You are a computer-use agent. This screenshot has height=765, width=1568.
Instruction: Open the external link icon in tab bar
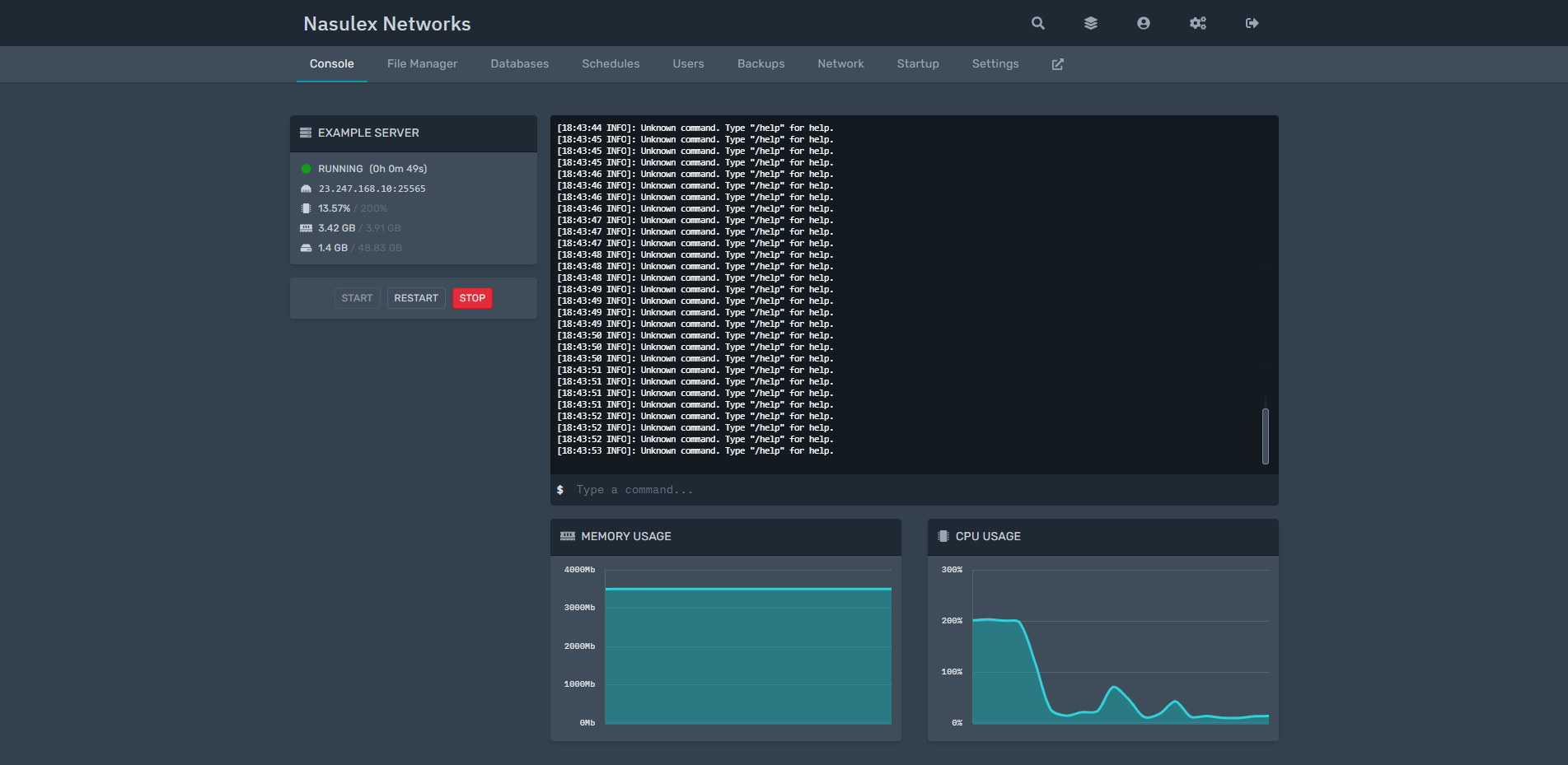pyautogui.click(x=1057, y=64)
